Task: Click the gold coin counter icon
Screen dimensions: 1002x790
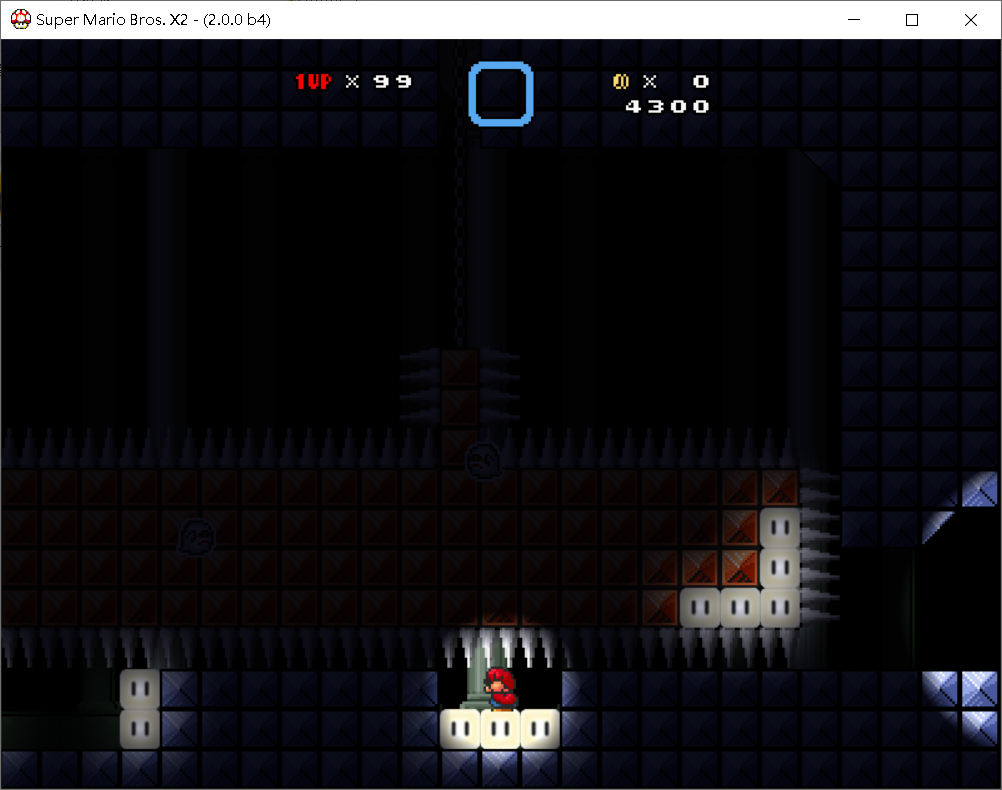Action: [620, 81]
